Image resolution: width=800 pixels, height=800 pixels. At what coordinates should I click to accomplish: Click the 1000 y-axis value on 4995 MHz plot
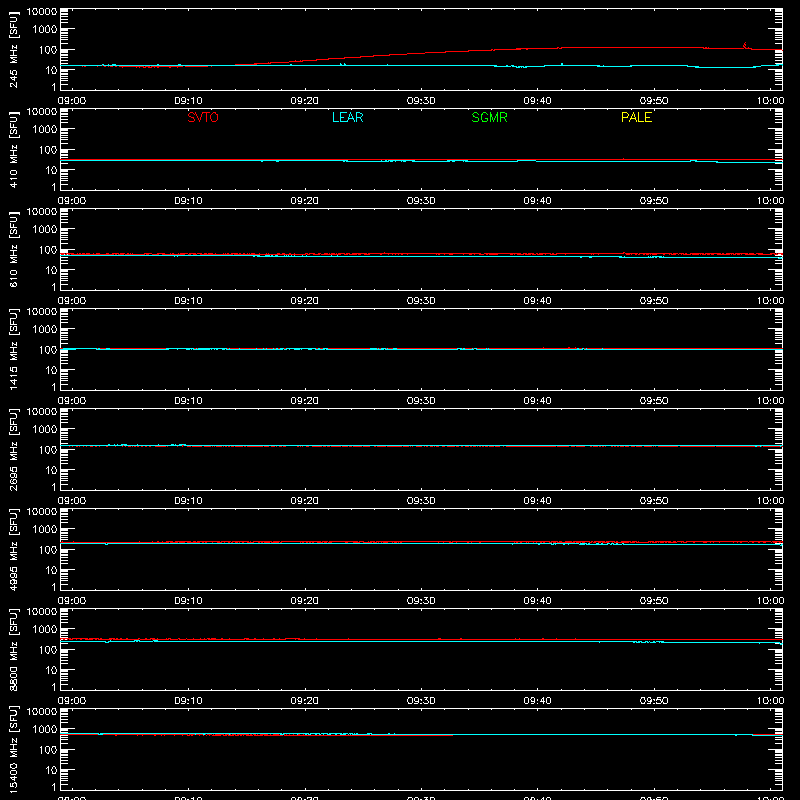coord(45,530)
